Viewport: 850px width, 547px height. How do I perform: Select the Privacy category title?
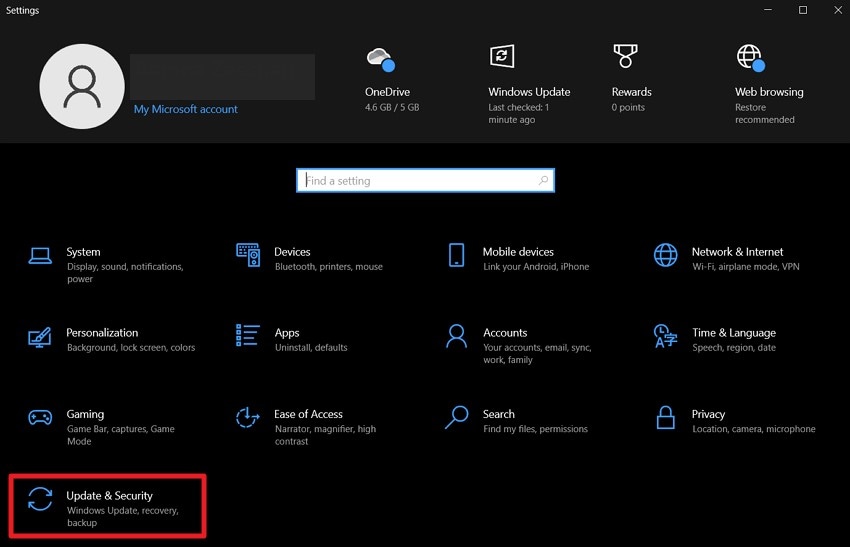708,414
